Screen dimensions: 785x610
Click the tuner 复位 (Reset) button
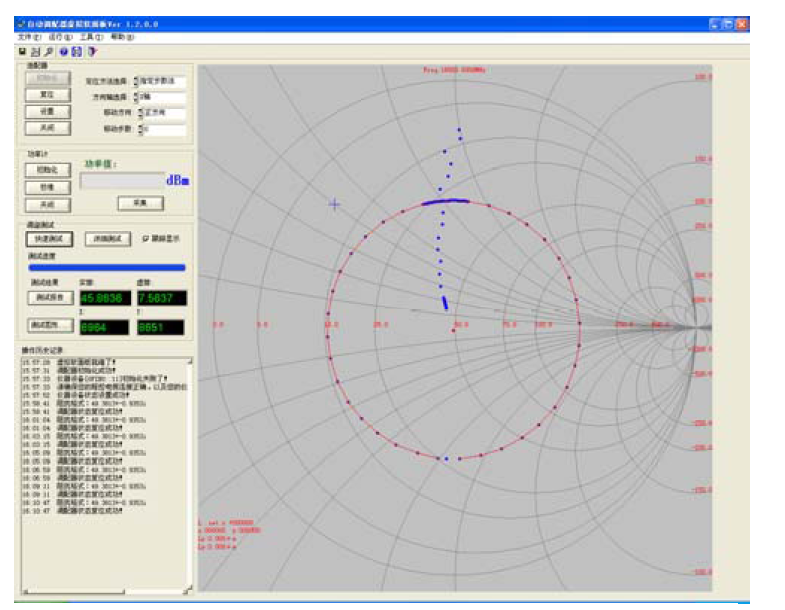coord(48,95)
